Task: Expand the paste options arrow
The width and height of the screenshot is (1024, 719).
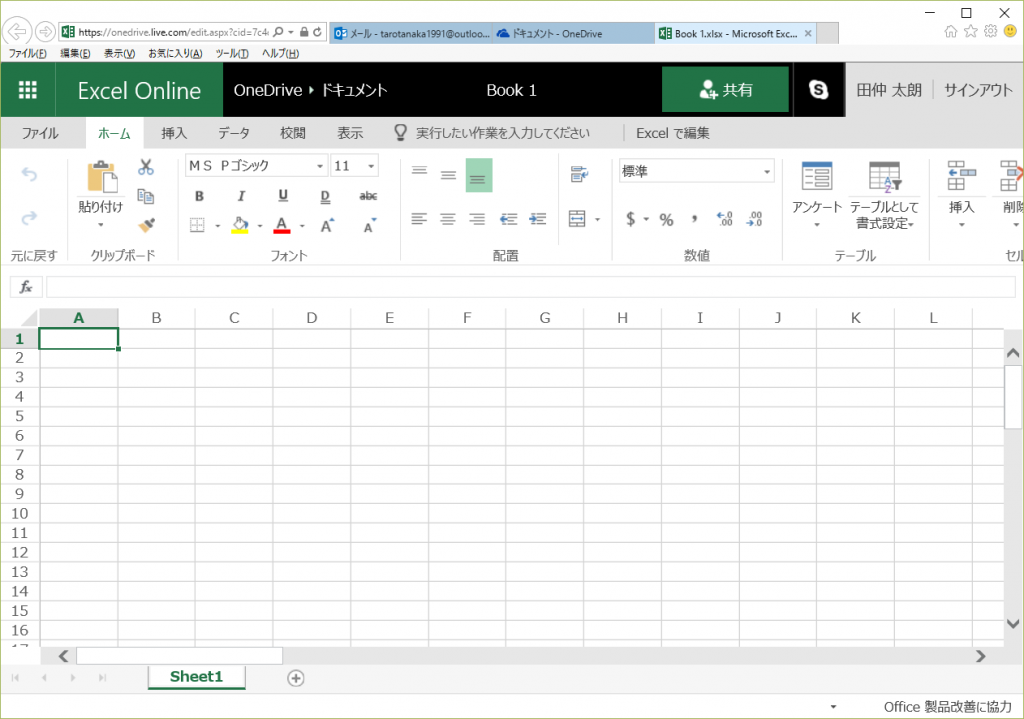Action: 101,225
